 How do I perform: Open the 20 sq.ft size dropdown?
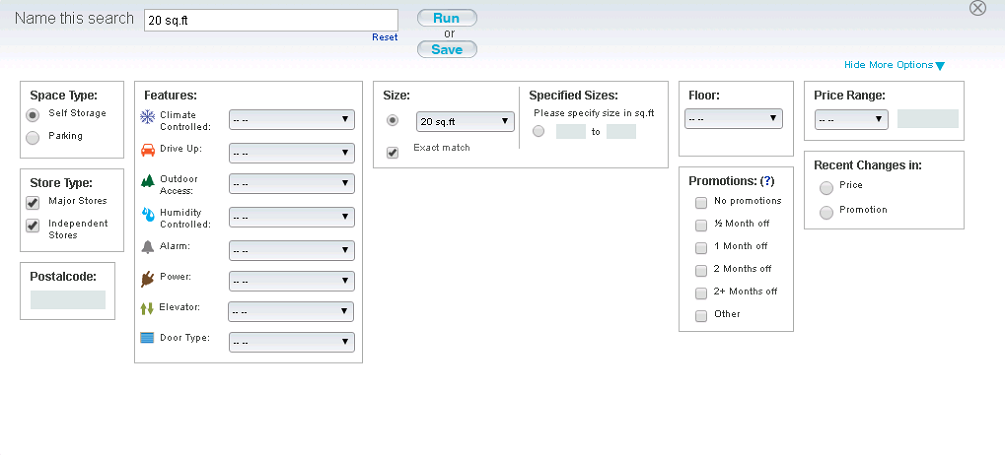[465, 121]
